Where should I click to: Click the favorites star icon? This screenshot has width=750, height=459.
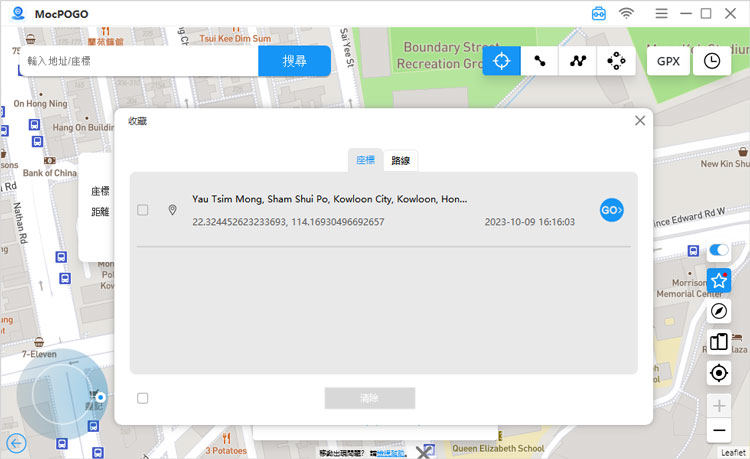(x=718, y=281)
